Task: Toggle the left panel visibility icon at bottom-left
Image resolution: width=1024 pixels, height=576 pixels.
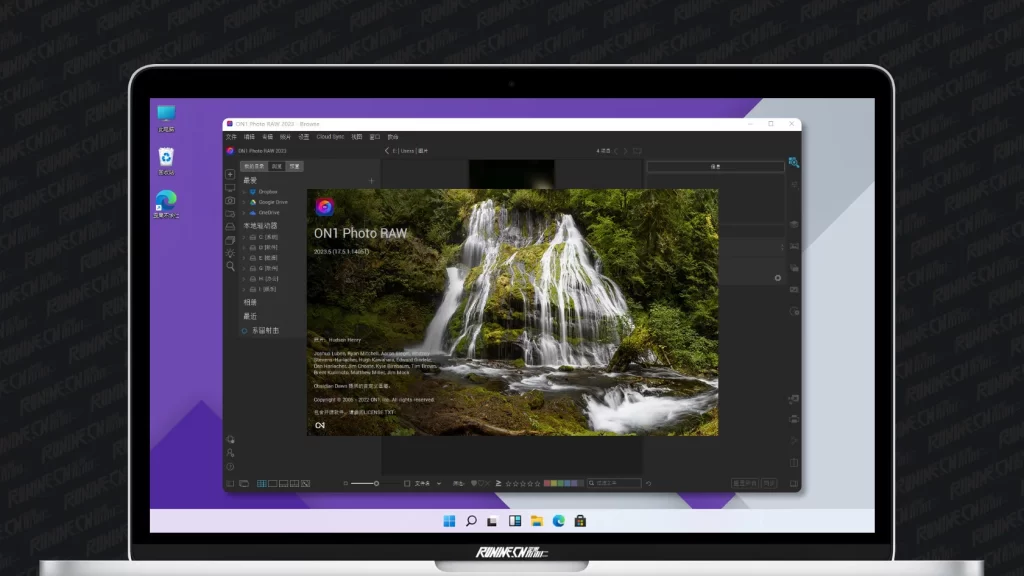Action: click(230, 483)
